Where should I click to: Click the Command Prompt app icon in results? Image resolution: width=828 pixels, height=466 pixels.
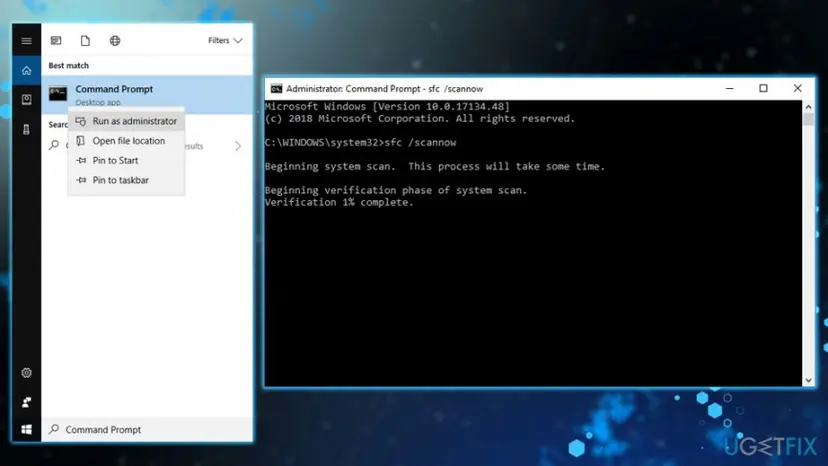[x=58, y=94]
